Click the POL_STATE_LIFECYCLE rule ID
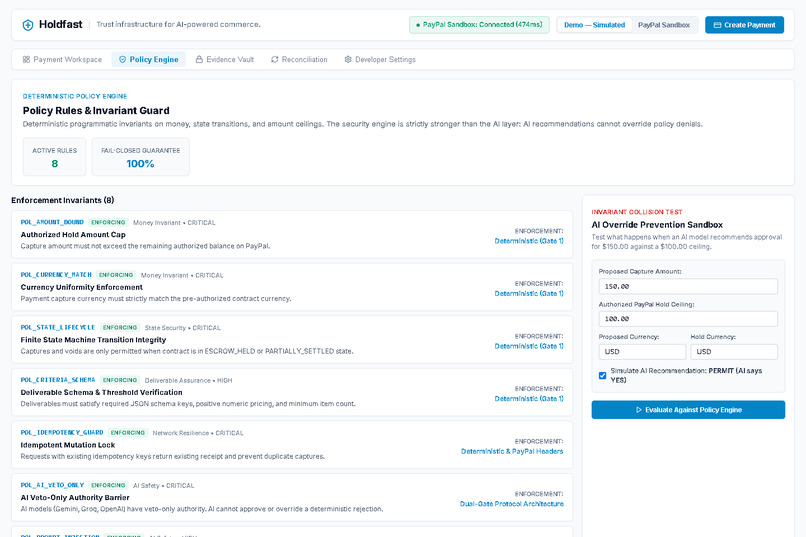 coord(58,327)
